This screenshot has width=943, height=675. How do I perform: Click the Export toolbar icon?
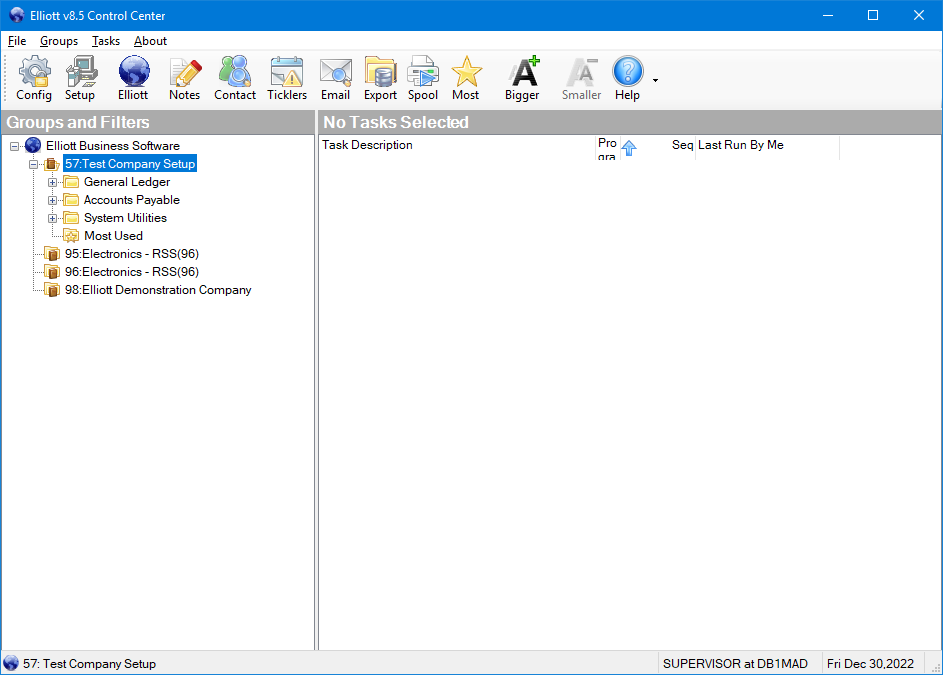(x=380, y=78)
